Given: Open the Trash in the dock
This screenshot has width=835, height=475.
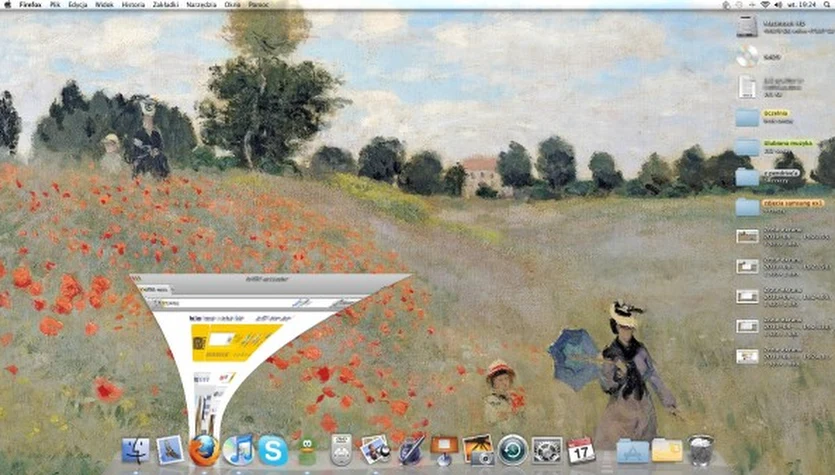Looking at the screenshot, I should (701, 450).
